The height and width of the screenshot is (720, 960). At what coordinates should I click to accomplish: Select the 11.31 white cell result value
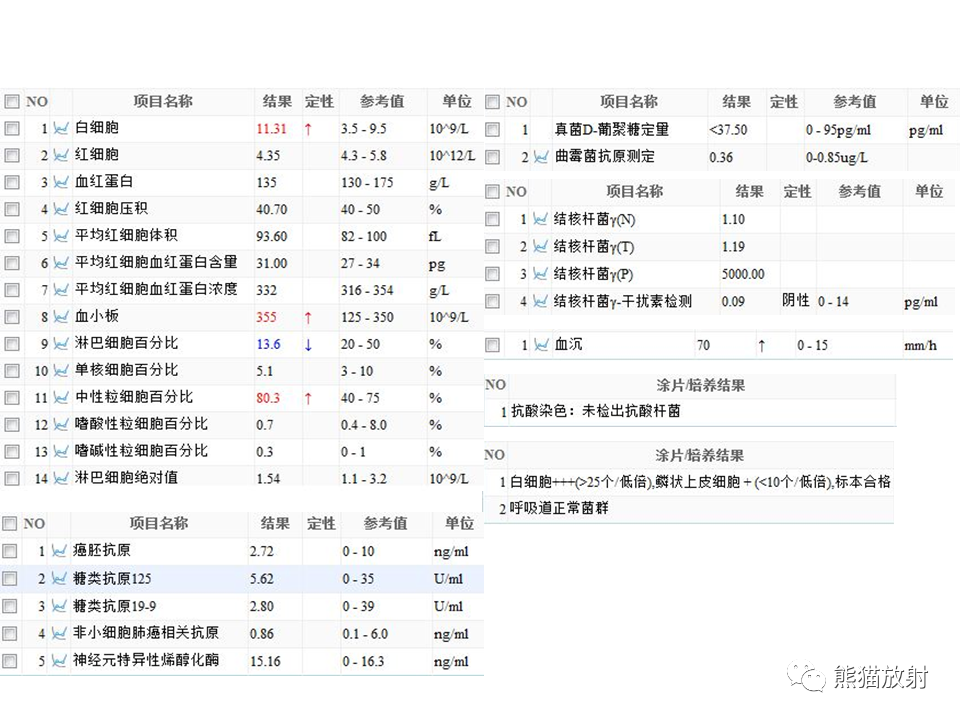[x=271, y=129]
